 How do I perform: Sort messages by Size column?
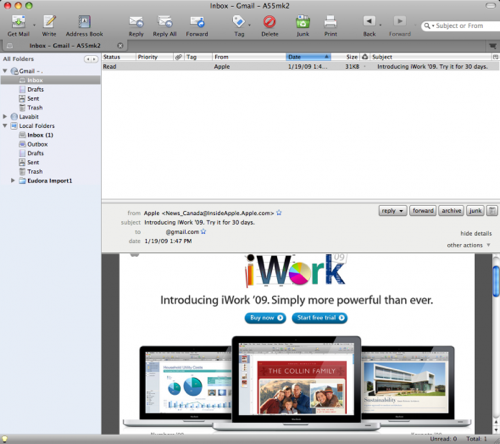[346, 57]
